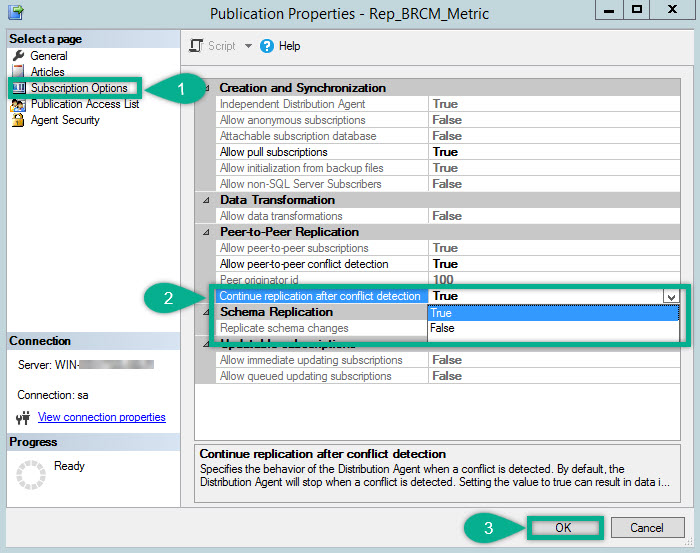This screenshot has width=700, height=553.
Task: Choose False in the dropdown list
Action: click(x=553, y=328)
